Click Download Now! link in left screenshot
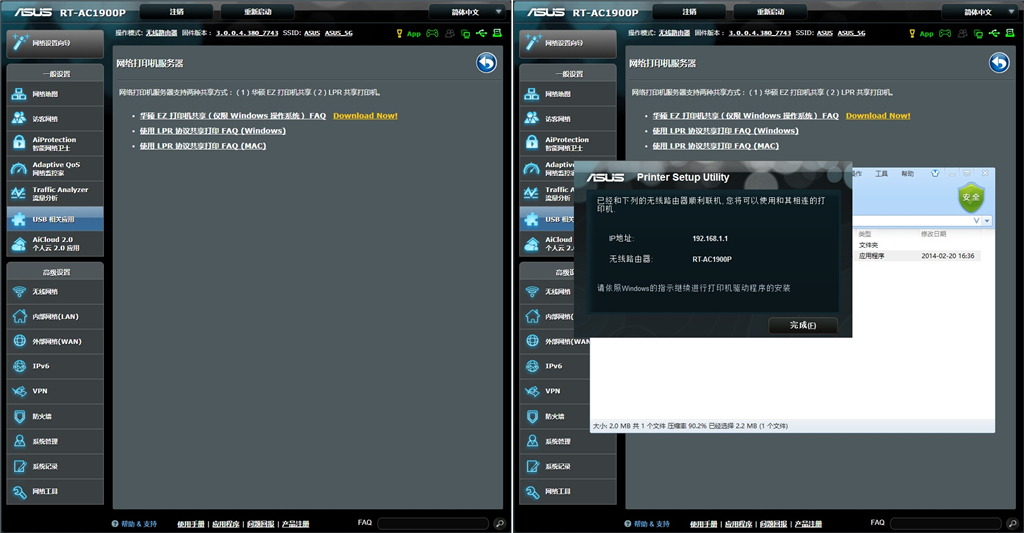Image resolution: width=1024 pixels, height=533 pixels. click(365, 116)
